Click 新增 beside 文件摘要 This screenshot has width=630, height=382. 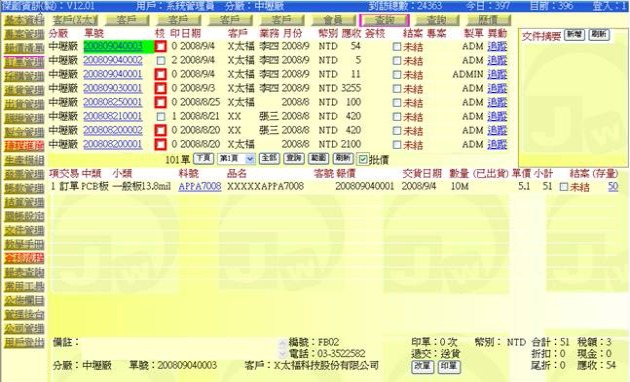click(574, 35)
